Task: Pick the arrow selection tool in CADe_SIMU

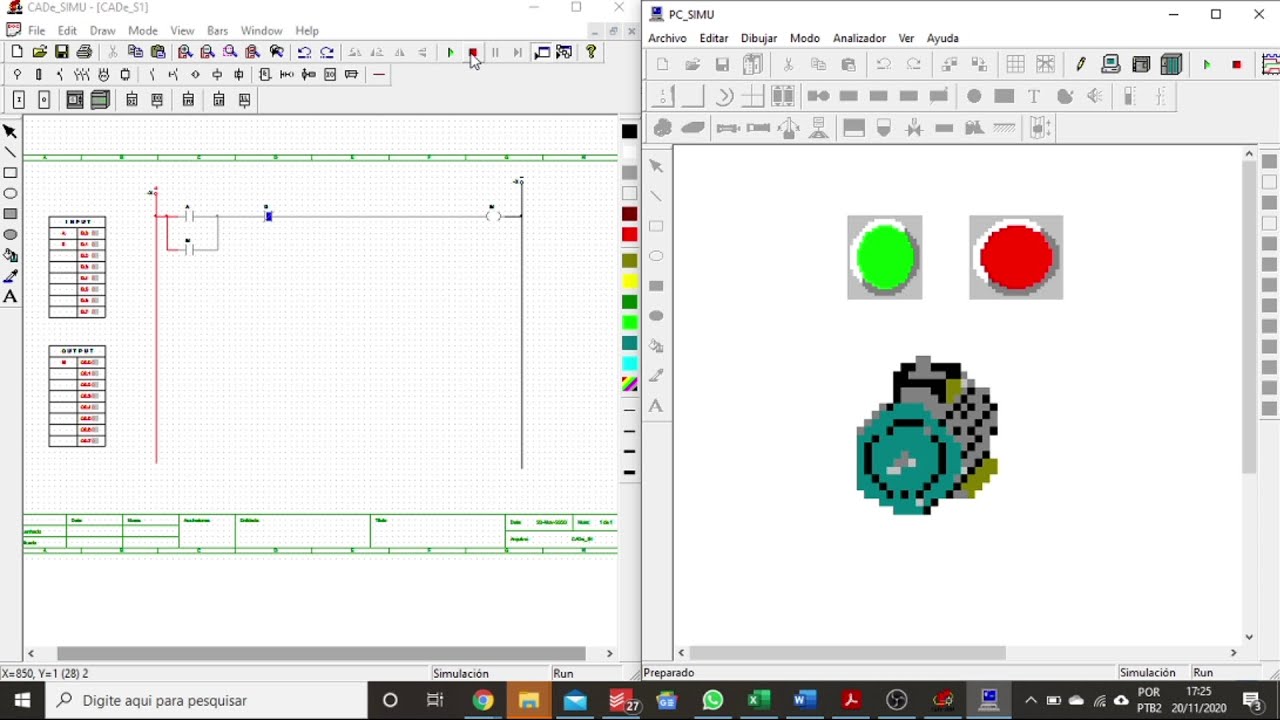Action: tap(10, 131)
